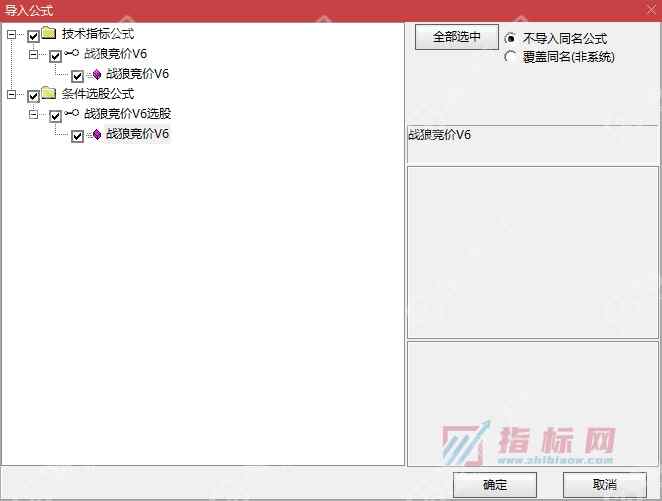
Task: Toggle the 战狼竞价V6选股 group checkbox
Action: click(x=55, y=116)
